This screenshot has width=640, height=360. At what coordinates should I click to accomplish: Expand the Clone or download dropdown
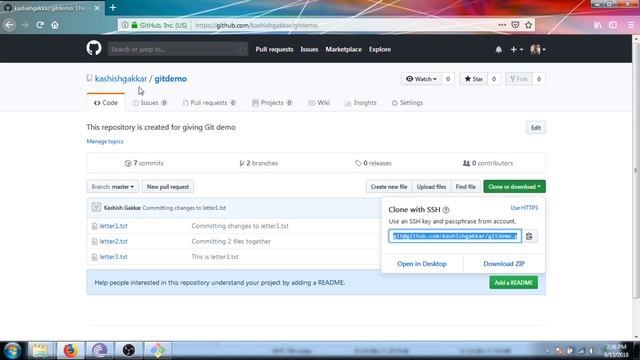point(514,187)
